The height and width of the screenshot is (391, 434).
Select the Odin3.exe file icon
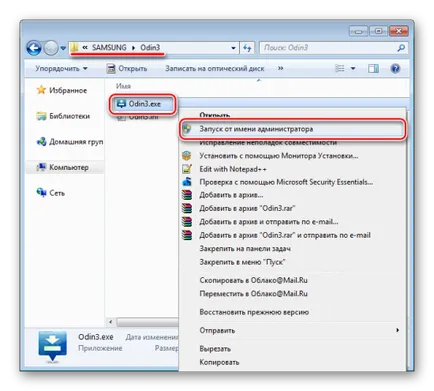pos(121,104)
